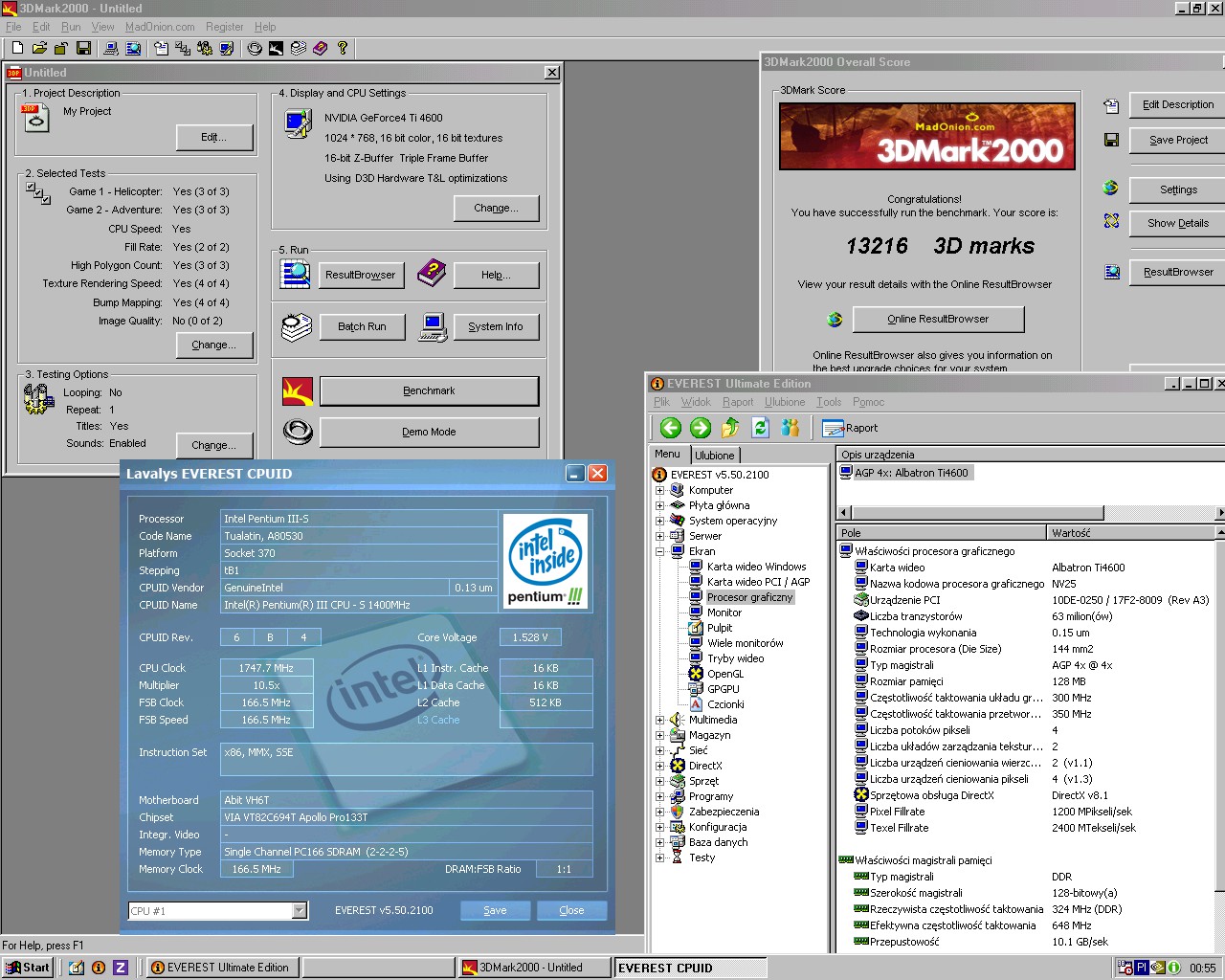
Task: Select Procesor graficzny in EVEREST tree
Action: [x=750, y=597]
